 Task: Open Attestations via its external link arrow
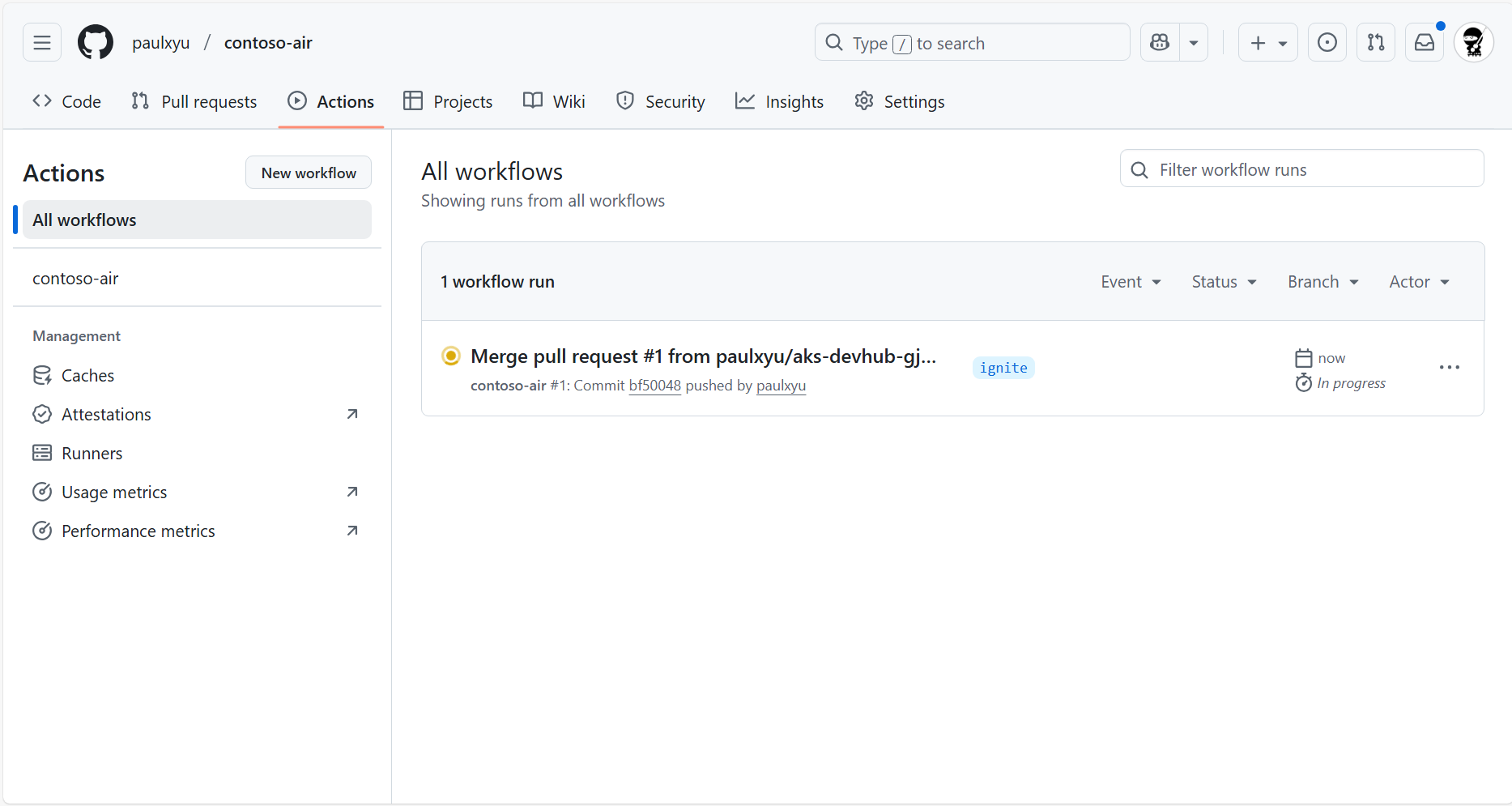click(352, 414)
